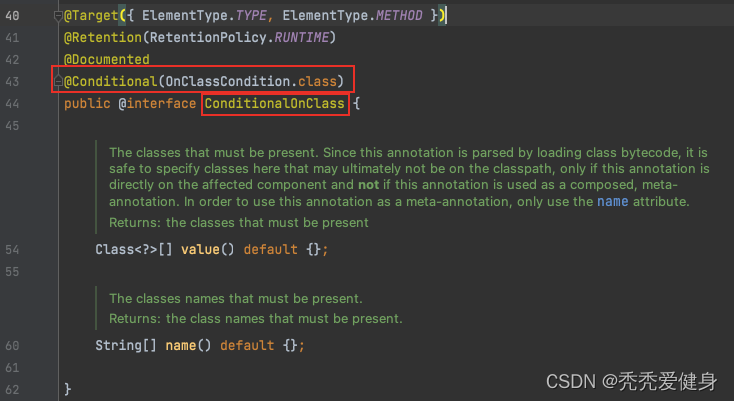734x401 pixels.
Task: Click 'The classes names that must be present.' doc line
Action: click(236, 299)
